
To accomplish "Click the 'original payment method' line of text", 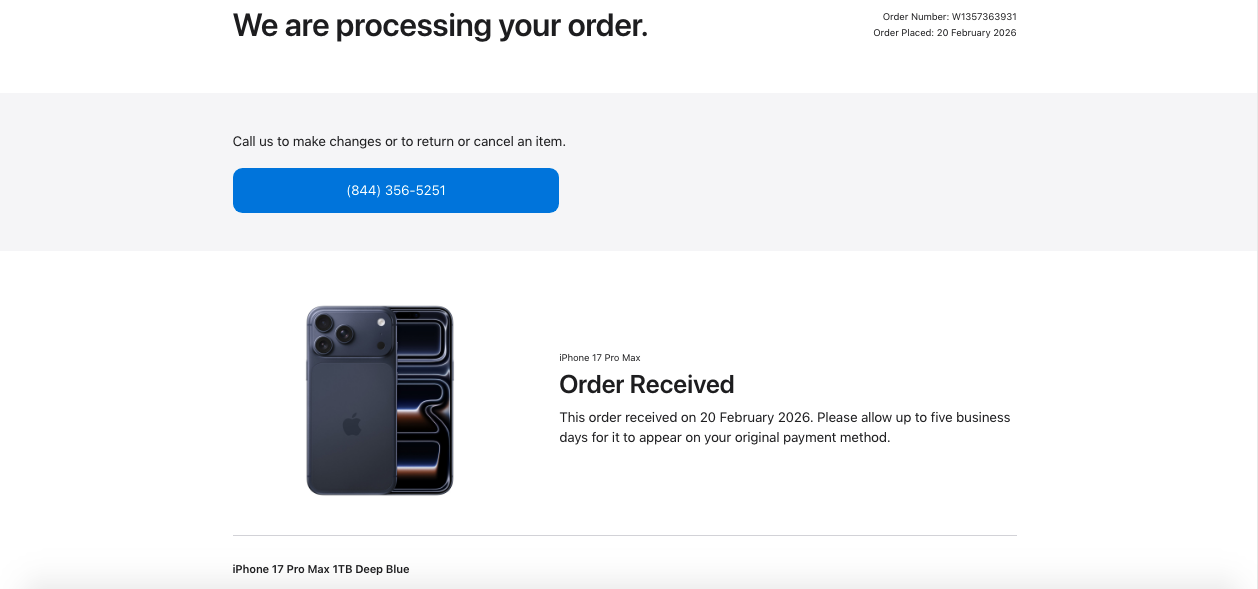I will click(724, 437).
